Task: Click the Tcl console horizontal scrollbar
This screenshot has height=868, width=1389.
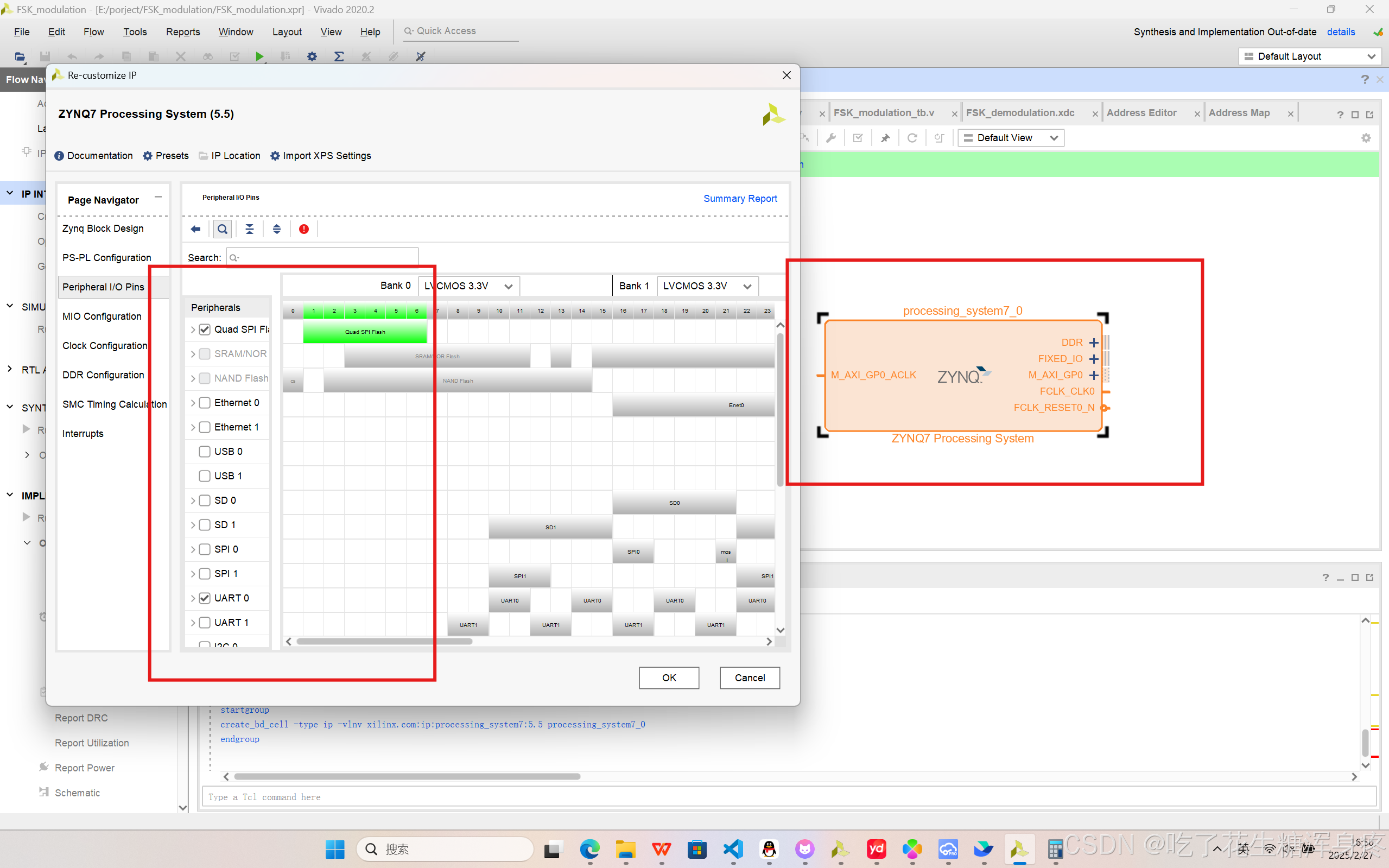Action: click(x=407, y=777)
